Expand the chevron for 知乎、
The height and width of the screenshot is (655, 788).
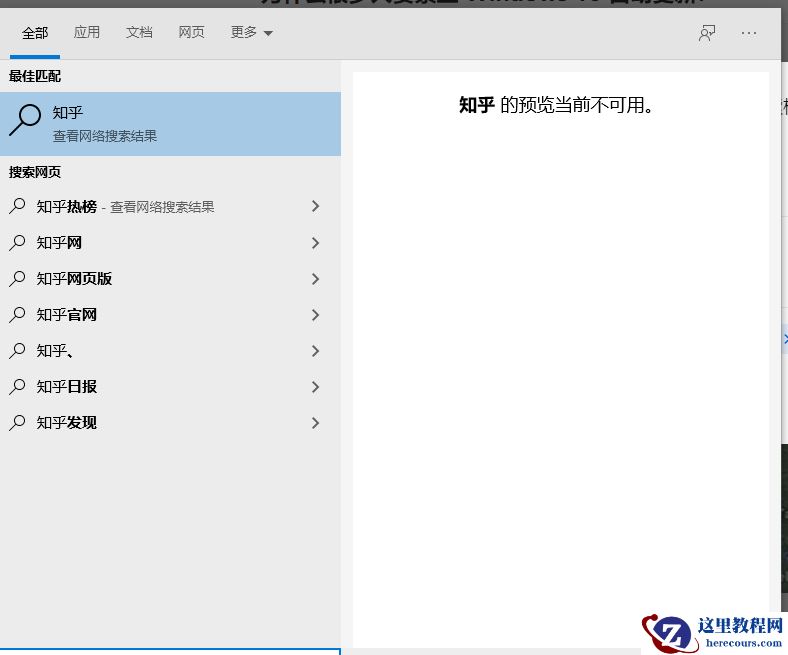pyautogui.click(x=316, y=351)
